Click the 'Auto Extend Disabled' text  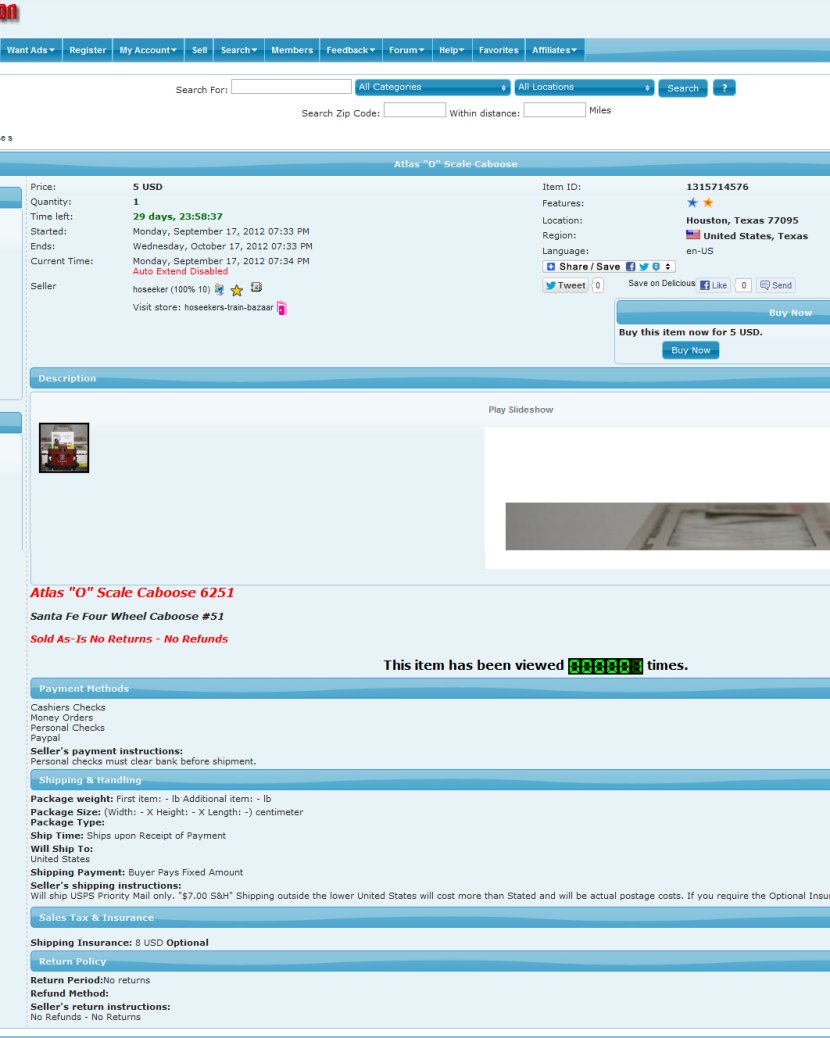pos(180,271)
